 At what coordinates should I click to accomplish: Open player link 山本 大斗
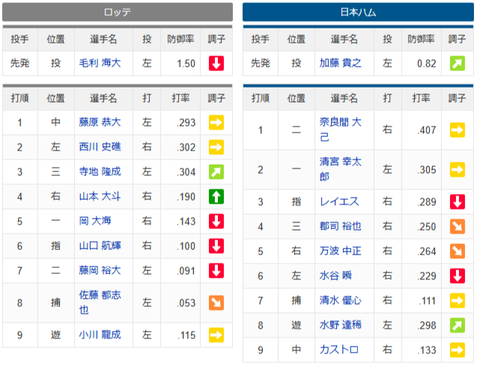point(100,196)
